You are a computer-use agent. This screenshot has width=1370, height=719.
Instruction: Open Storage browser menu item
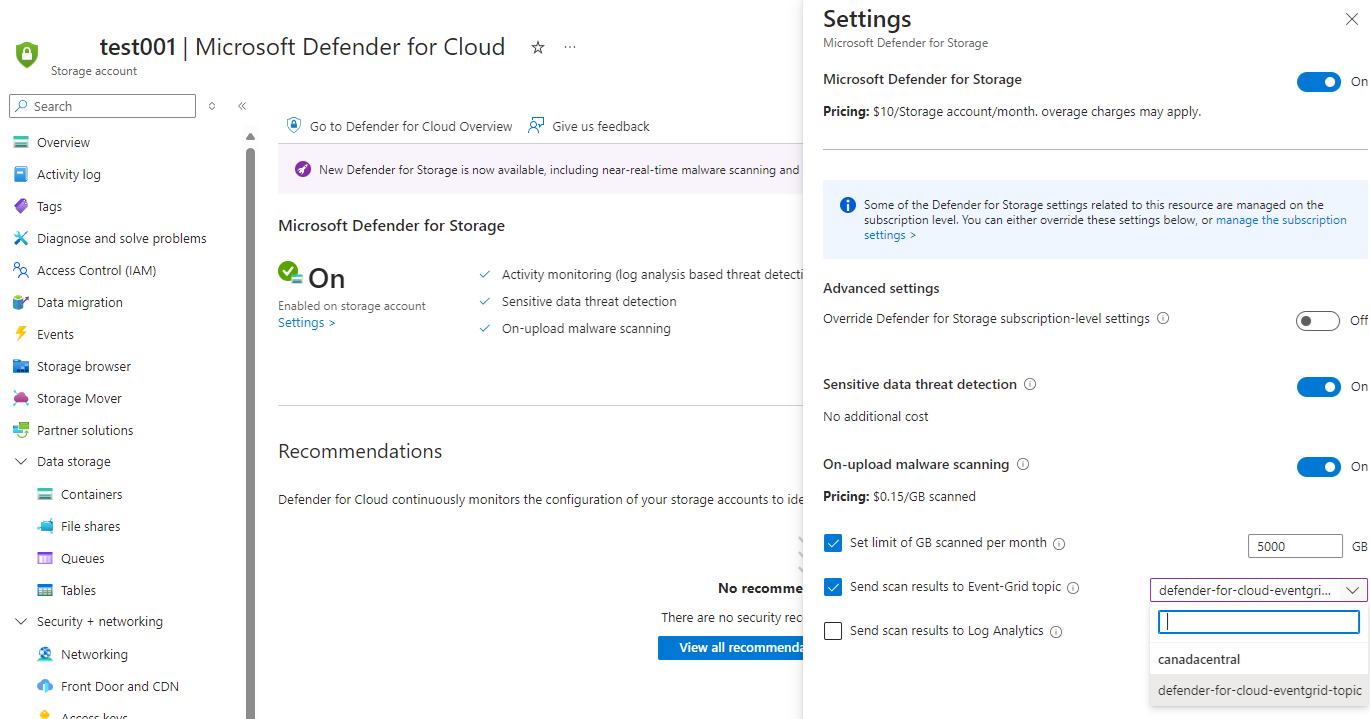point(84,366)
